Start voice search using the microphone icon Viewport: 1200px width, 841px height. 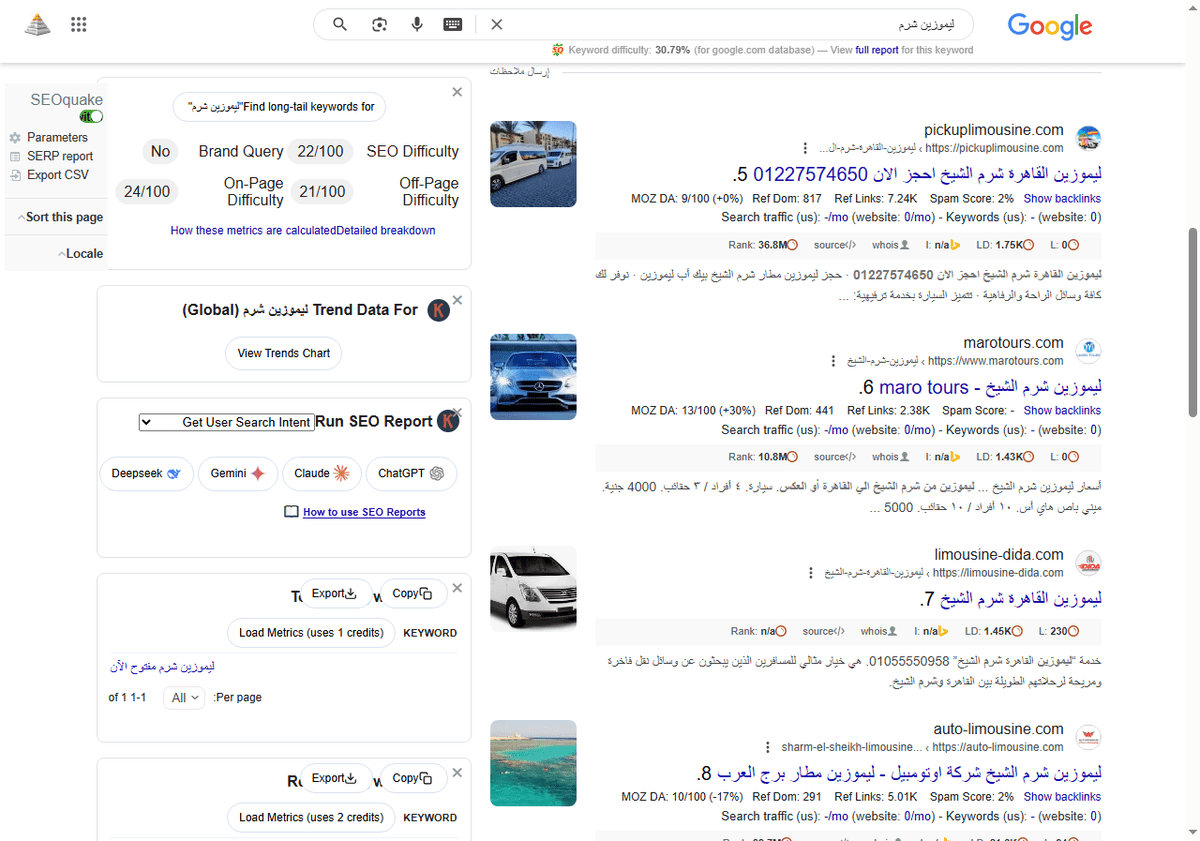(x=417, y=24)
